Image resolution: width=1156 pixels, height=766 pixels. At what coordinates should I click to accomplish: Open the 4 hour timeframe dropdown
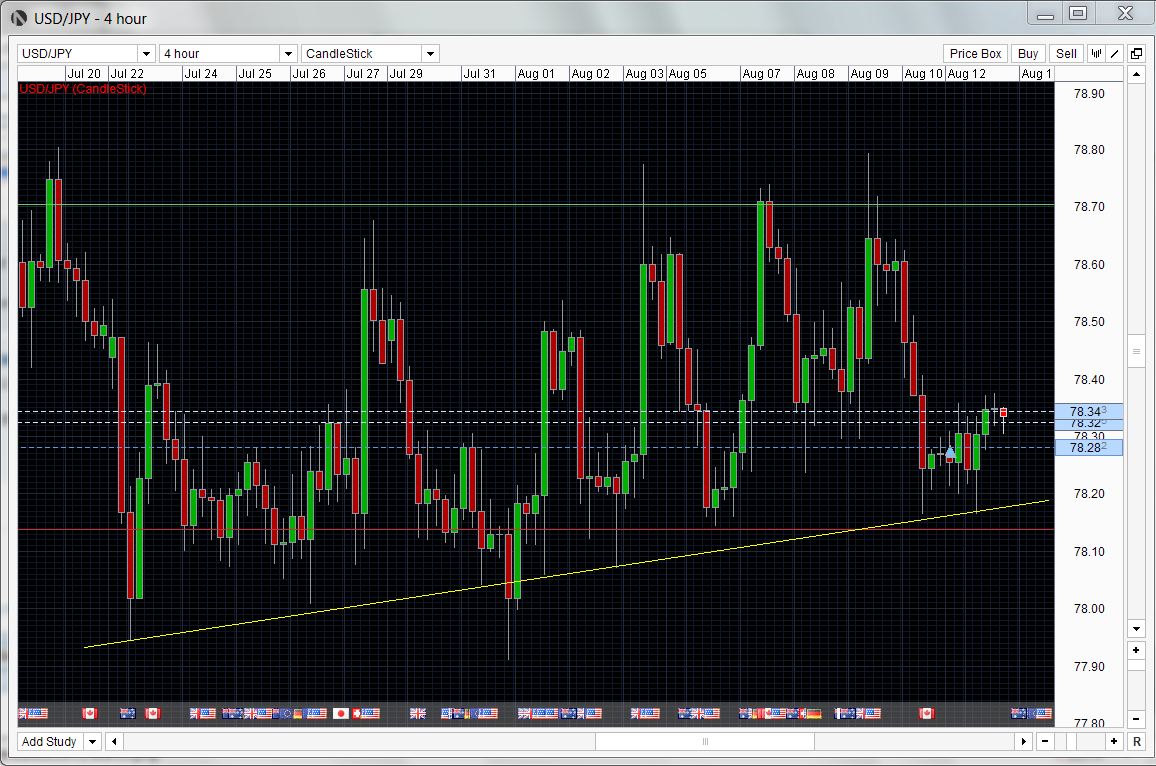click(x=288, y=54)
